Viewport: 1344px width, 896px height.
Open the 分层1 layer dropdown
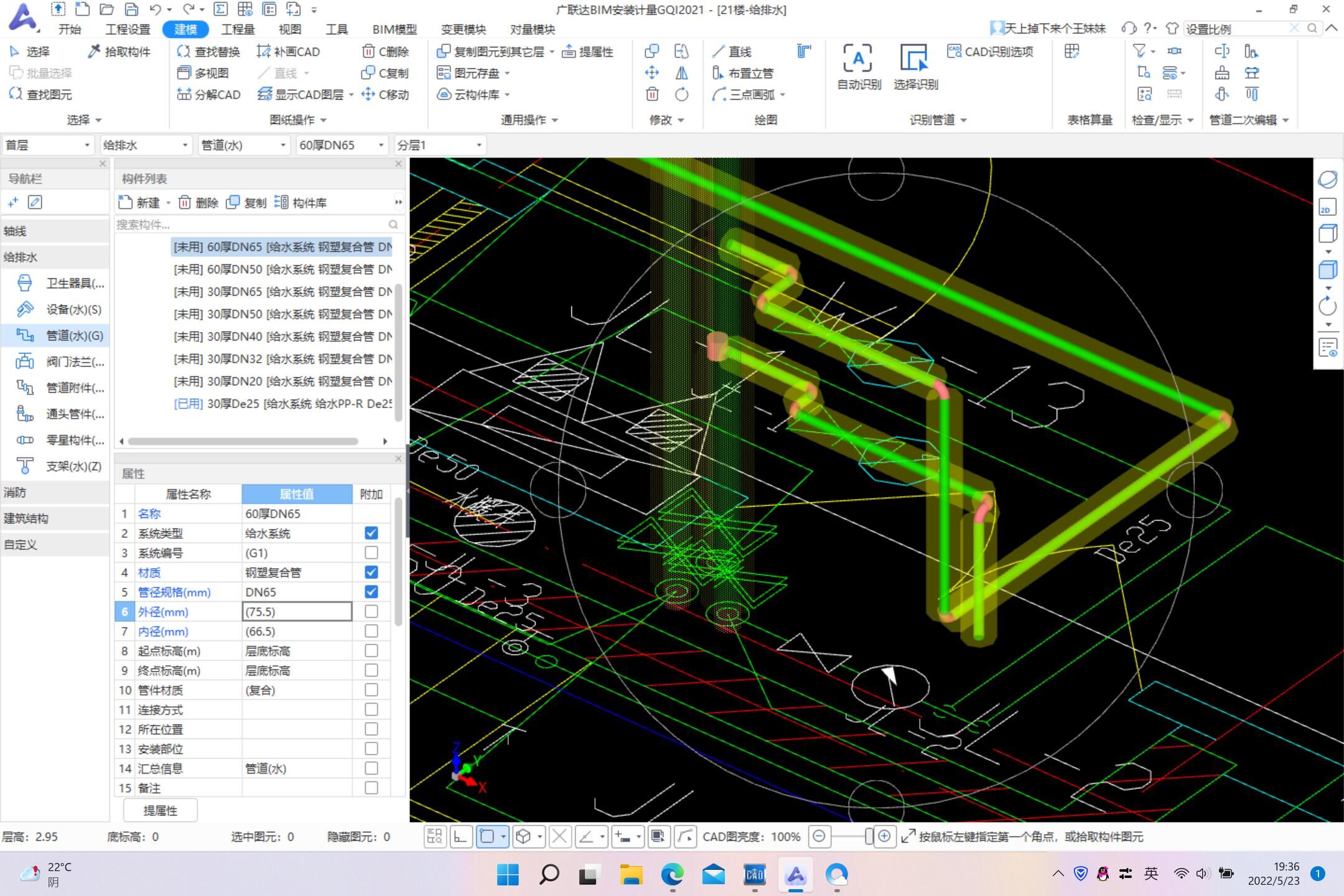click(x=440, y=145)
